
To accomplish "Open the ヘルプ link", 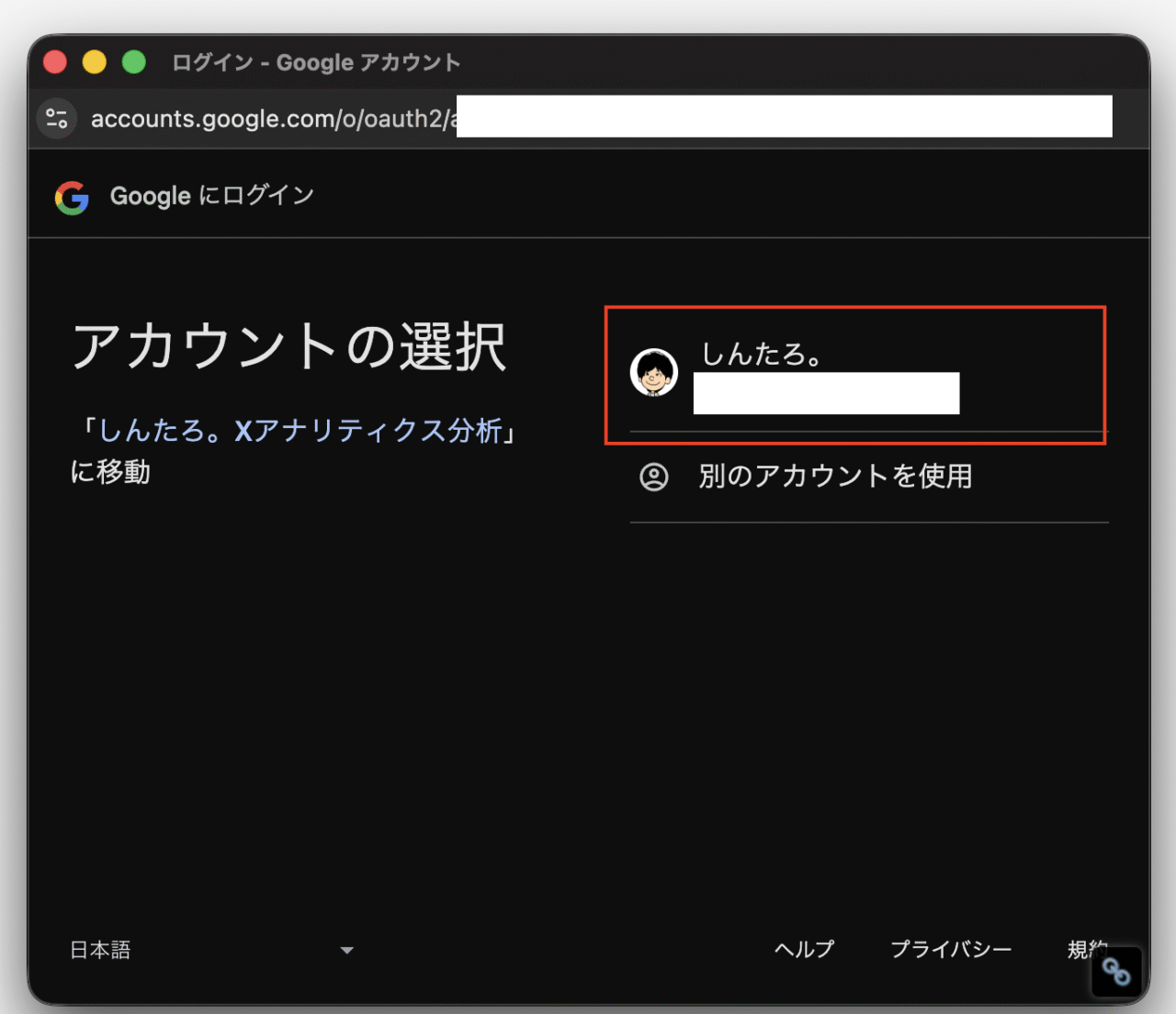I will coord(804,949).
